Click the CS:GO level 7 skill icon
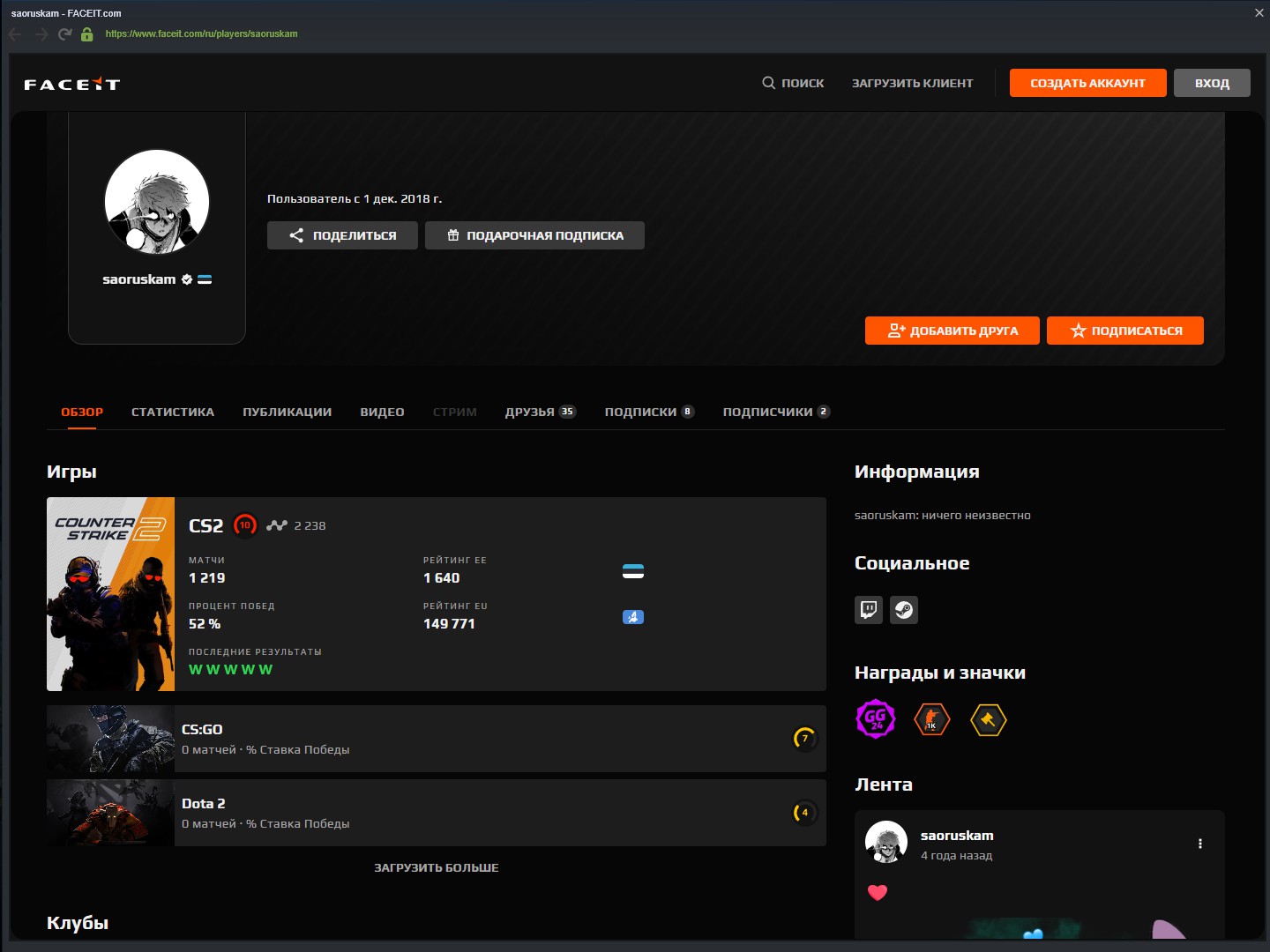The image size is (1270, 952). pos(805,739)
